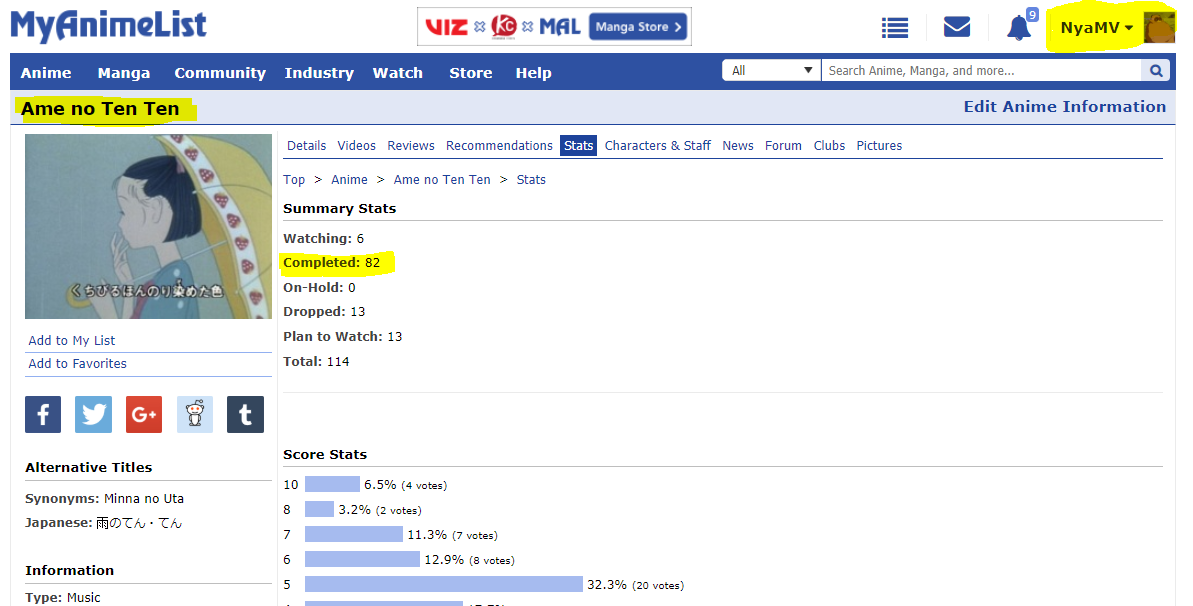Select the Stats tab

pos(578,145)
